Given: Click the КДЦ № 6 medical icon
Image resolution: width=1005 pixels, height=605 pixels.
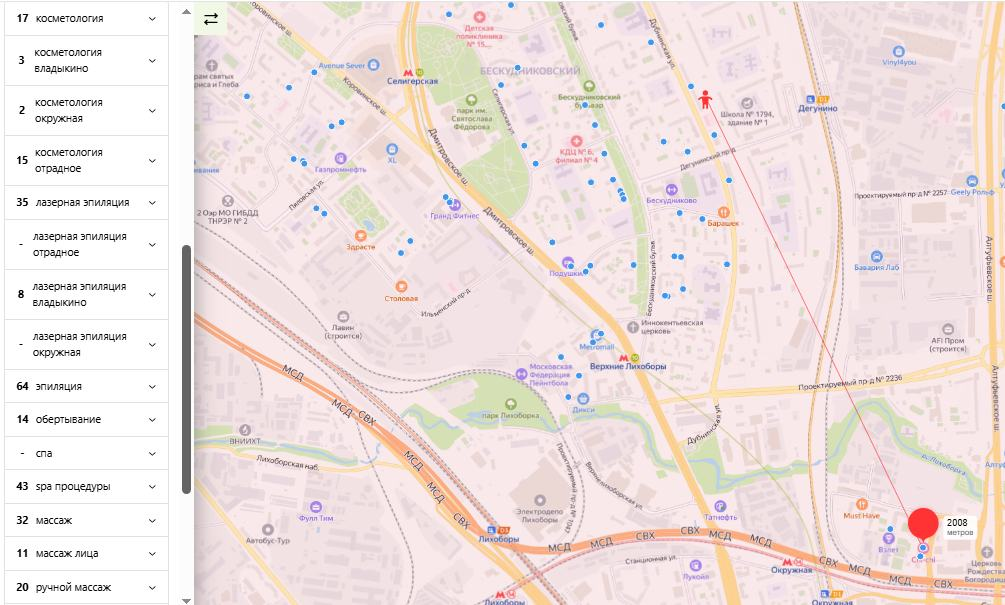Looking at the screenshot, I should pos(576,141).
